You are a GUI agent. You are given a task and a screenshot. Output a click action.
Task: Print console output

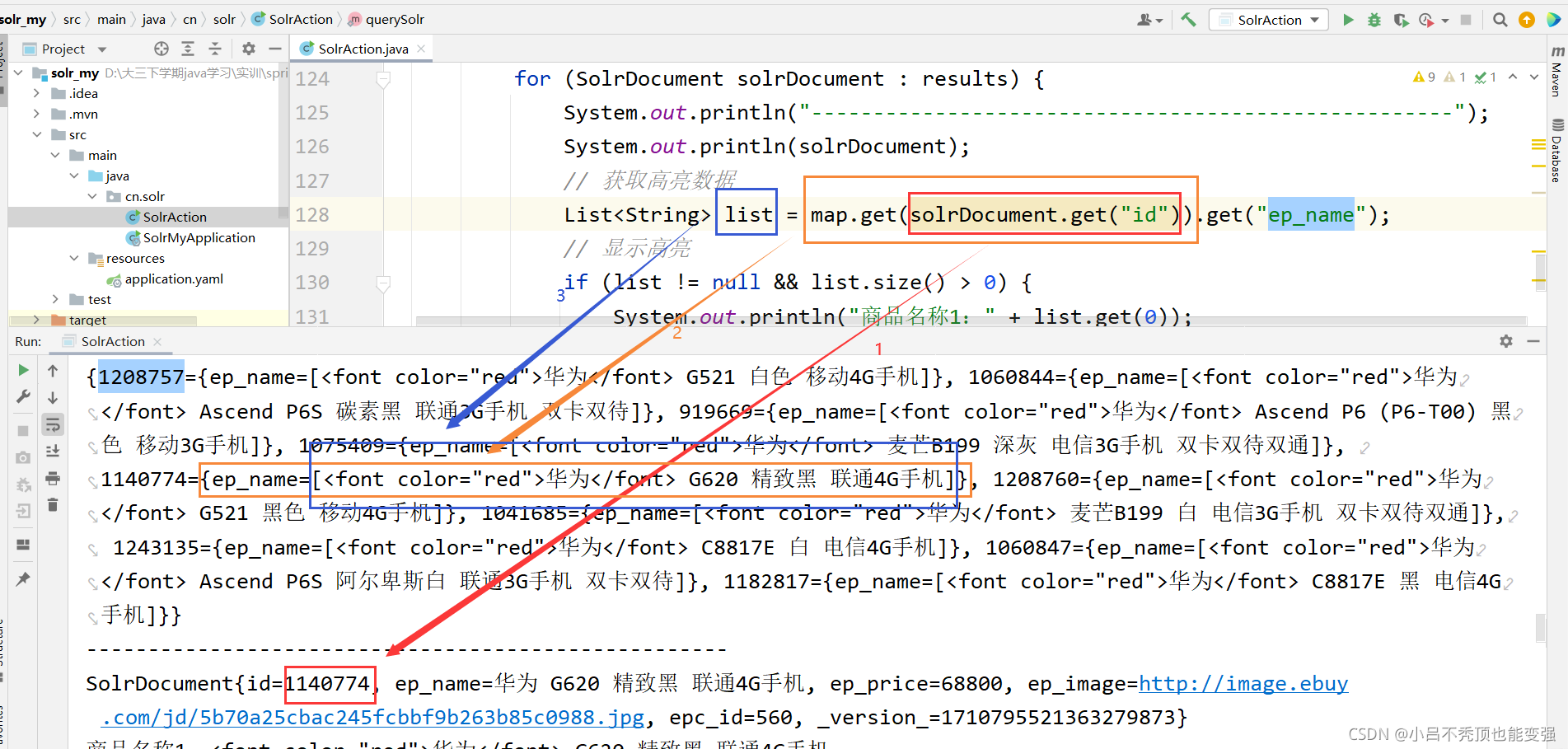[53, 478]
